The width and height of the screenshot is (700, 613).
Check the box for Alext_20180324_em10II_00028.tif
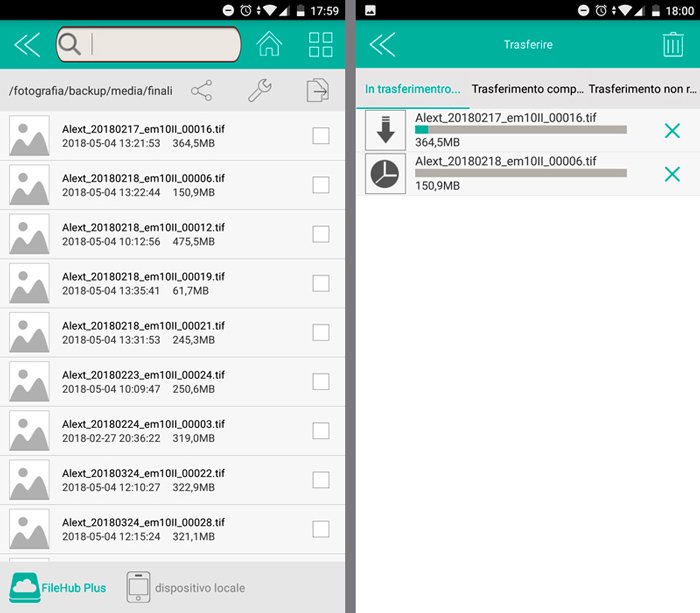coord(321,529)
